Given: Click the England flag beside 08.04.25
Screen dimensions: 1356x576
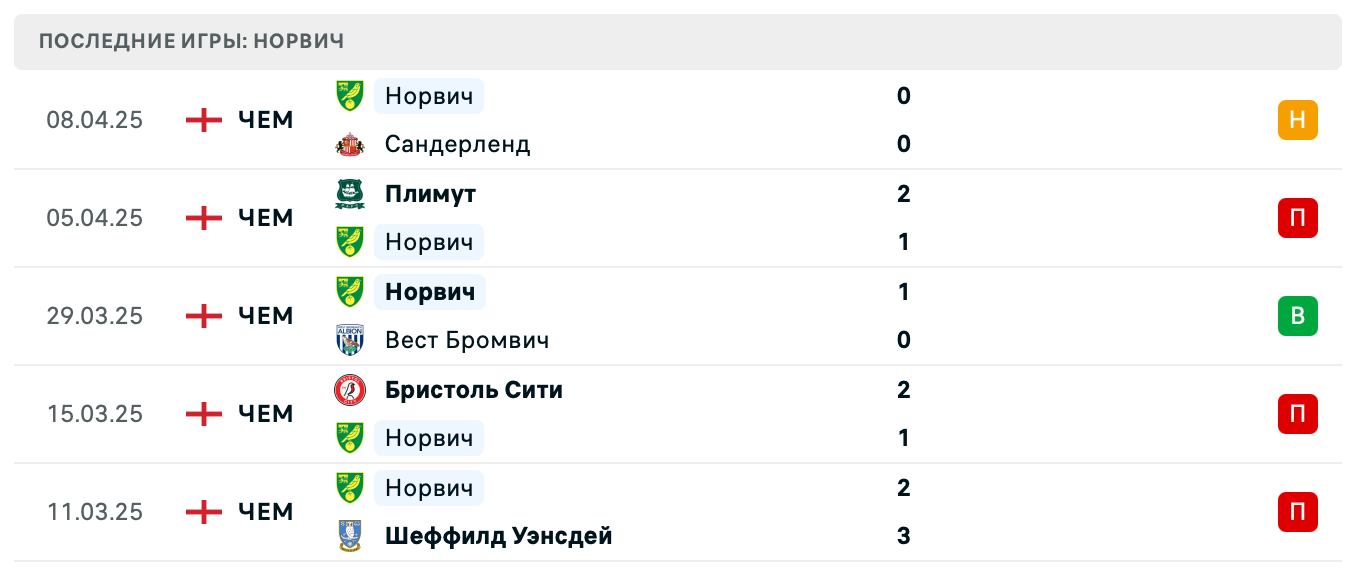Looking at the screenshot, I should [203, 119].
